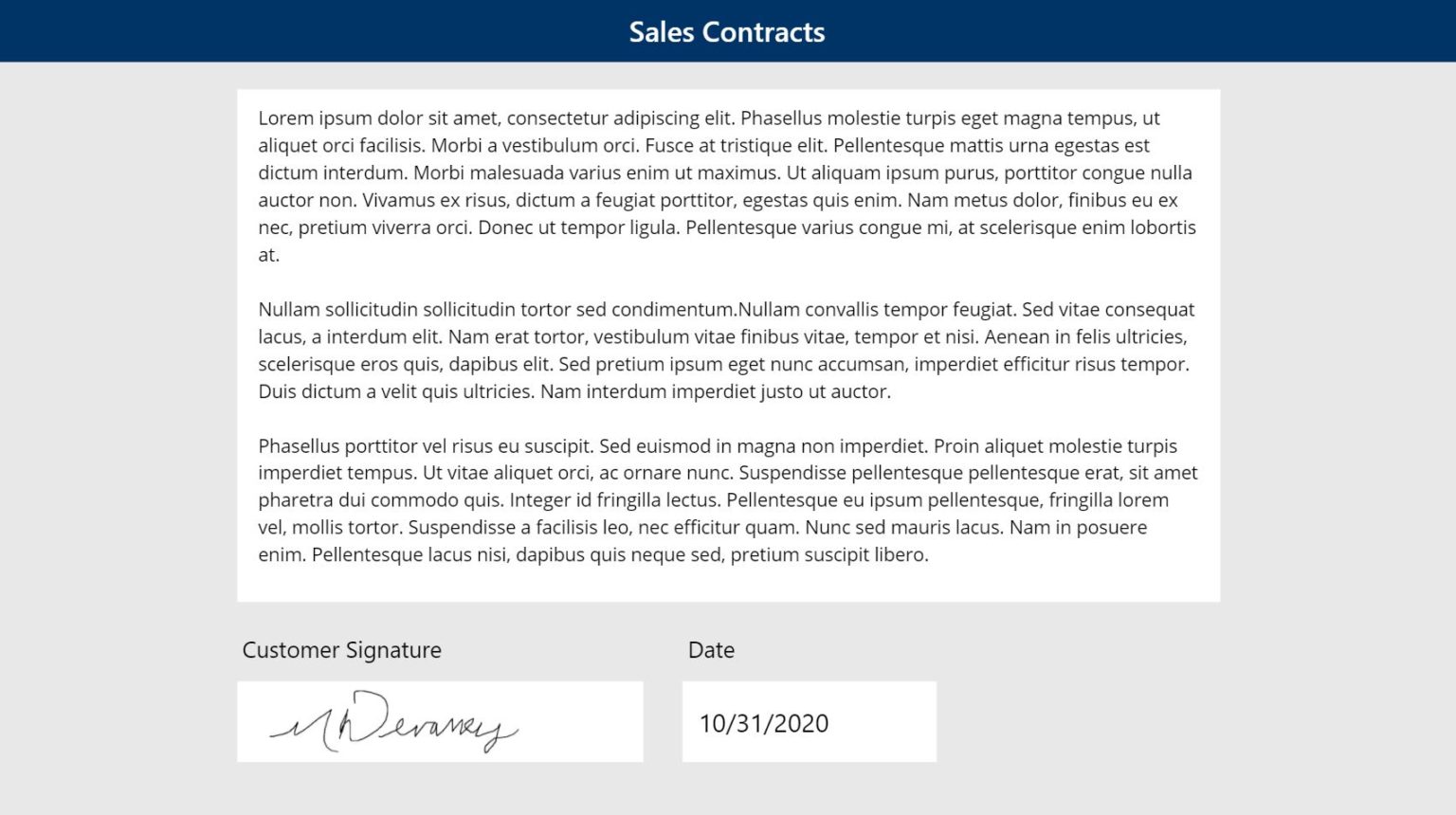Click the Customer Signature label
Image resolution: width=1456 pixels, height=815 pixels.
tap(341, 650)
